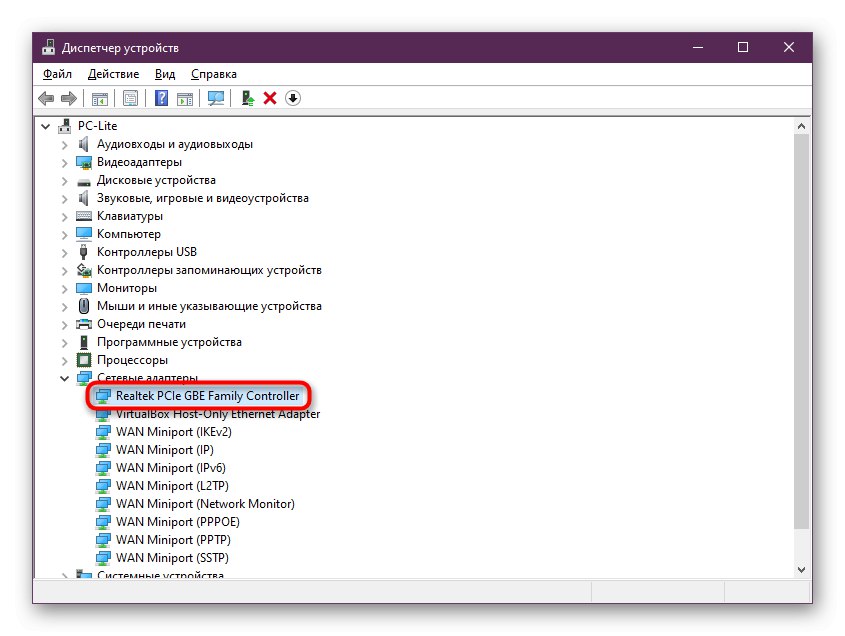Select WAN Miniport (L2TP)
The height and width of the screenshot is (636, 845).
pos(172,486)
